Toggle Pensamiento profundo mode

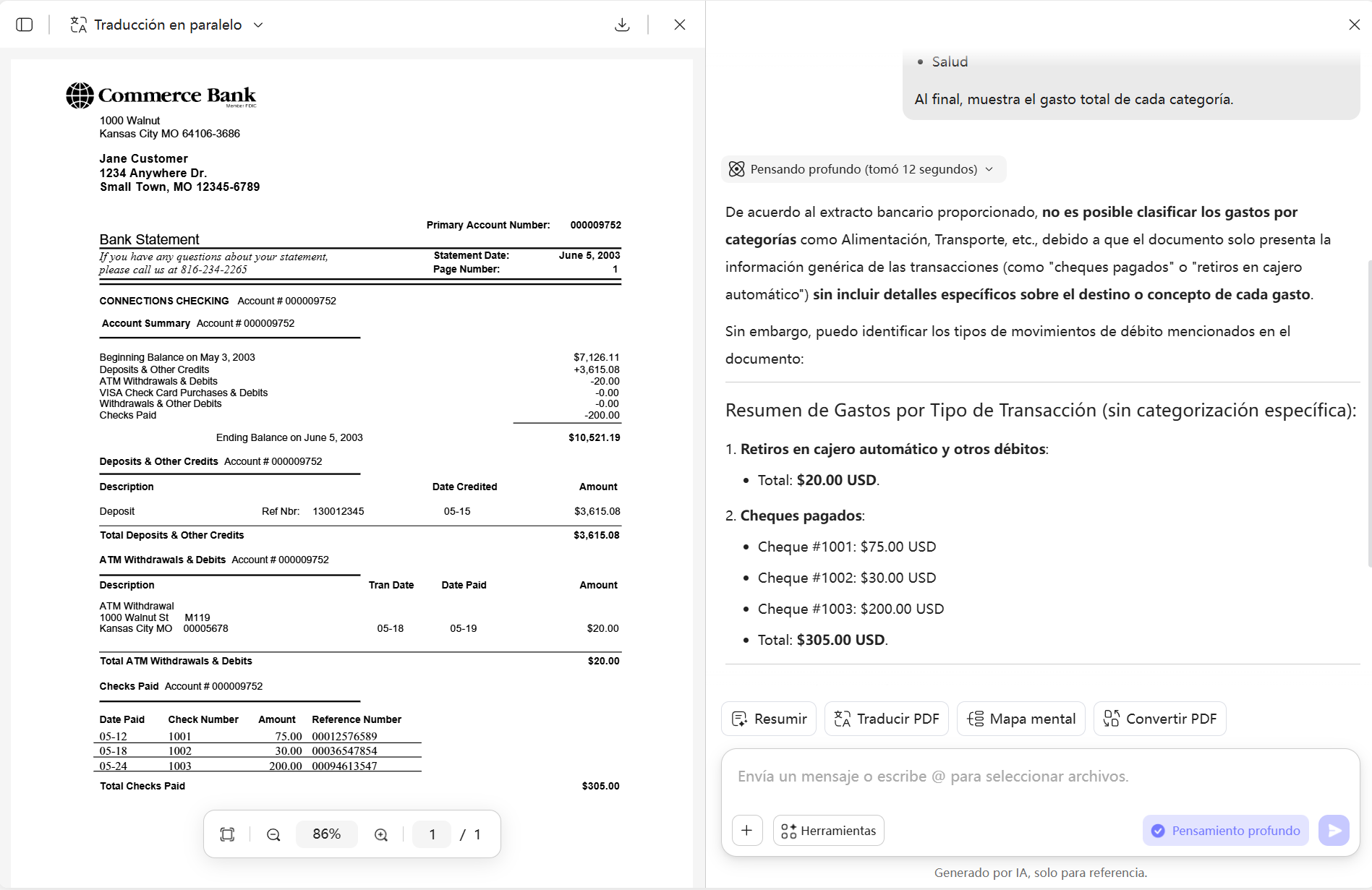click(x=1226, y=830)
